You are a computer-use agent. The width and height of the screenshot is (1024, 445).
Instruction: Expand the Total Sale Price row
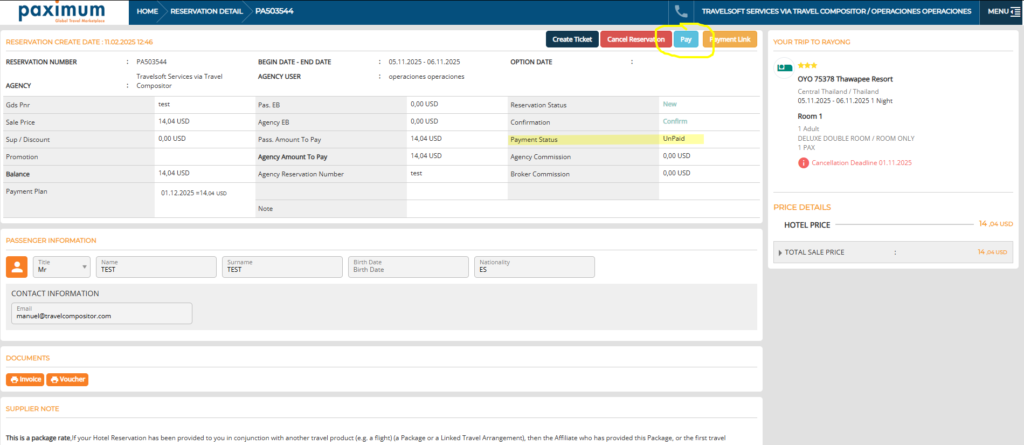tap(781, 253)
